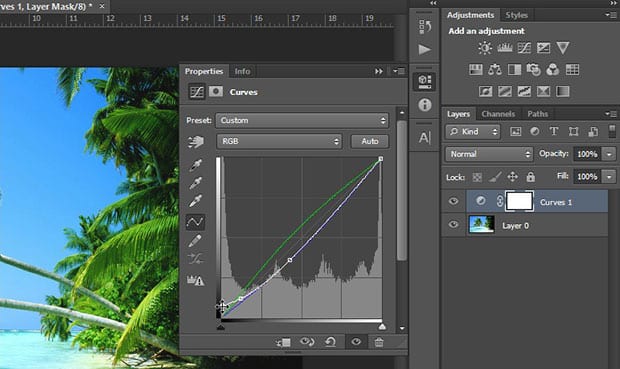Viewport: 620px width, 369px height.
Task: Click the Auto button
Action: tap(370, 141)
